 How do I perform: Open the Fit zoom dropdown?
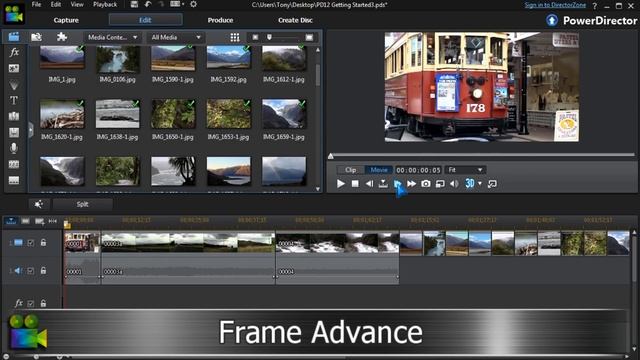(x=465, y=170)
